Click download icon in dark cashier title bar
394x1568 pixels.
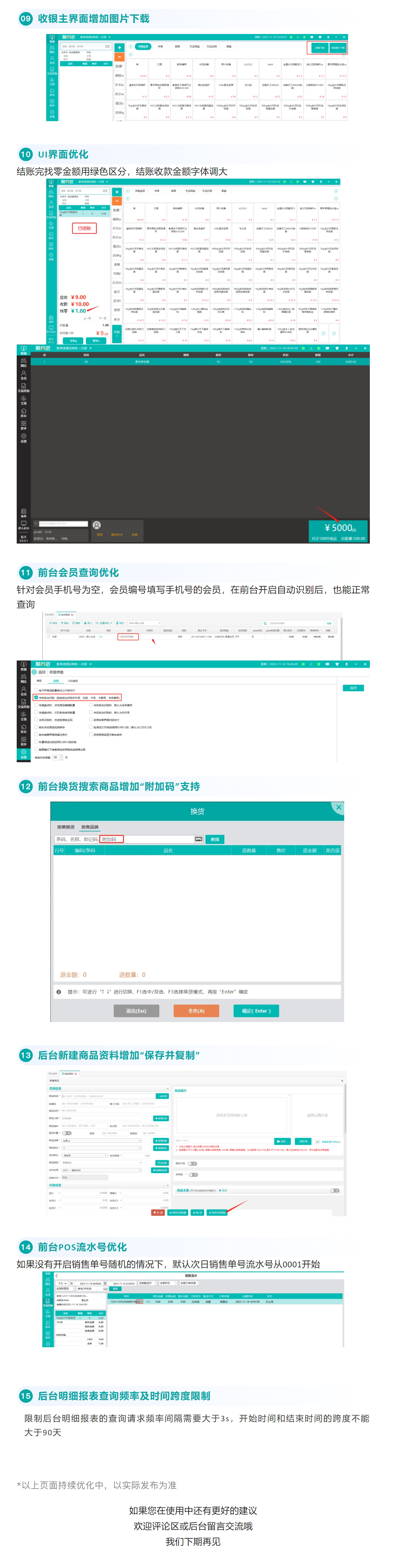coord(347,348)
